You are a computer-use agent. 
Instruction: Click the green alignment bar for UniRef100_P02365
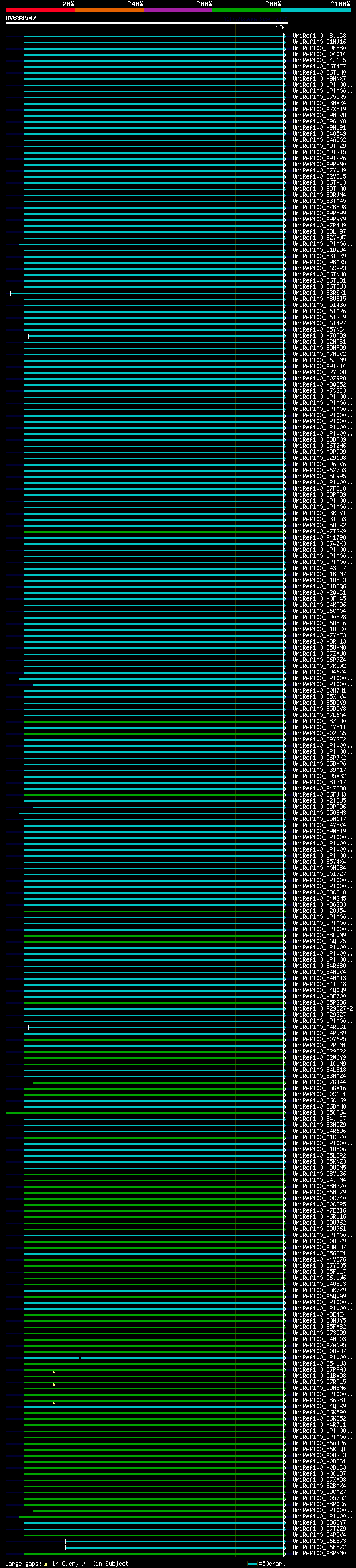pyautogui.click(x=155, y=734)
